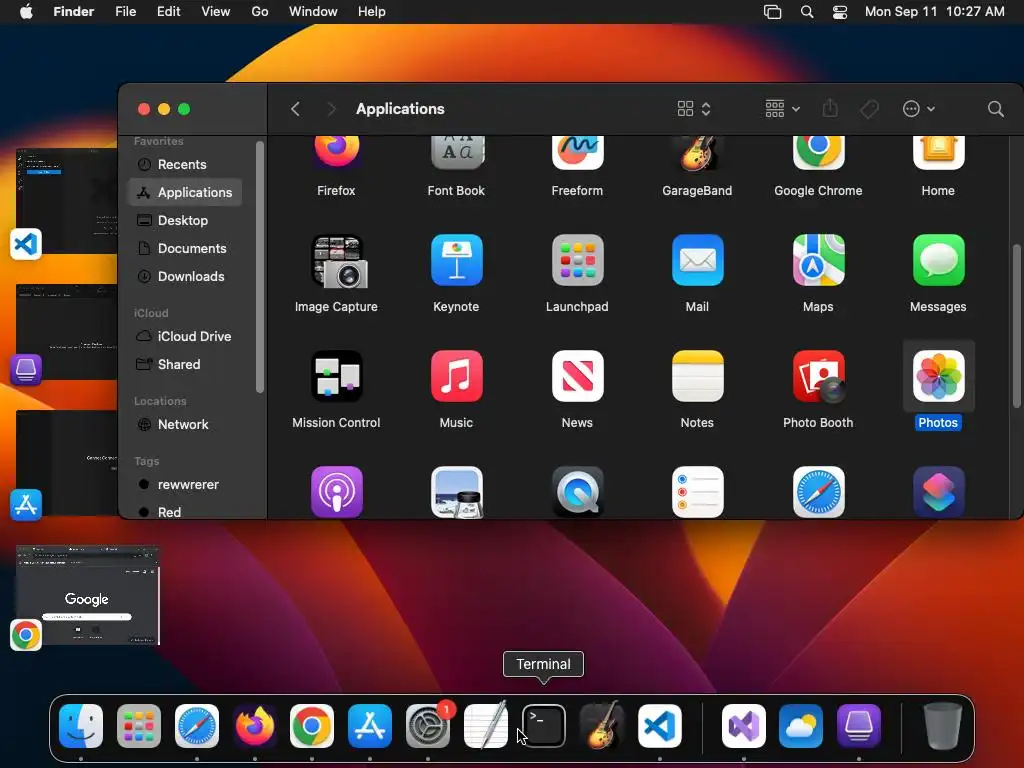The height and width of the screenshot is (768, 1024).
Task: Select the Photos app icon
Action: pos(938,376)
